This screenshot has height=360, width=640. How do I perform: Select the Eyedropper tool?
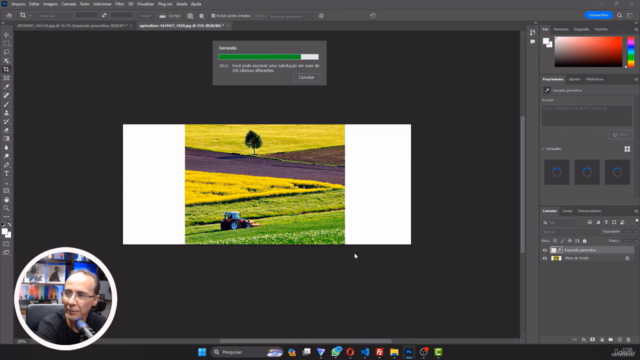coord(6,87)
